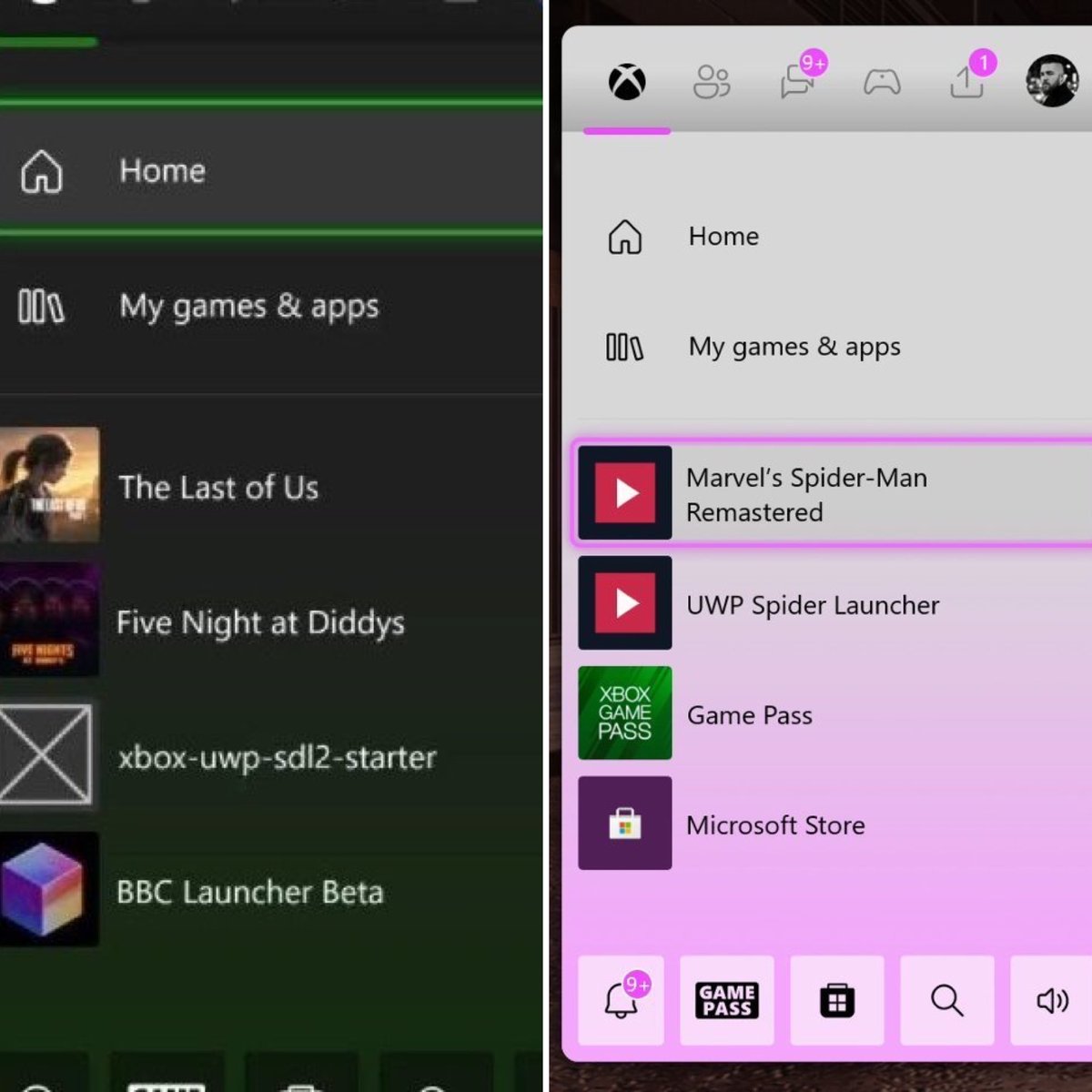Screen dimensions: 1092x1092
Task: Click the green Xbox Game Pass tile icon
Action: pyautogui.click(x=625, y=713)
